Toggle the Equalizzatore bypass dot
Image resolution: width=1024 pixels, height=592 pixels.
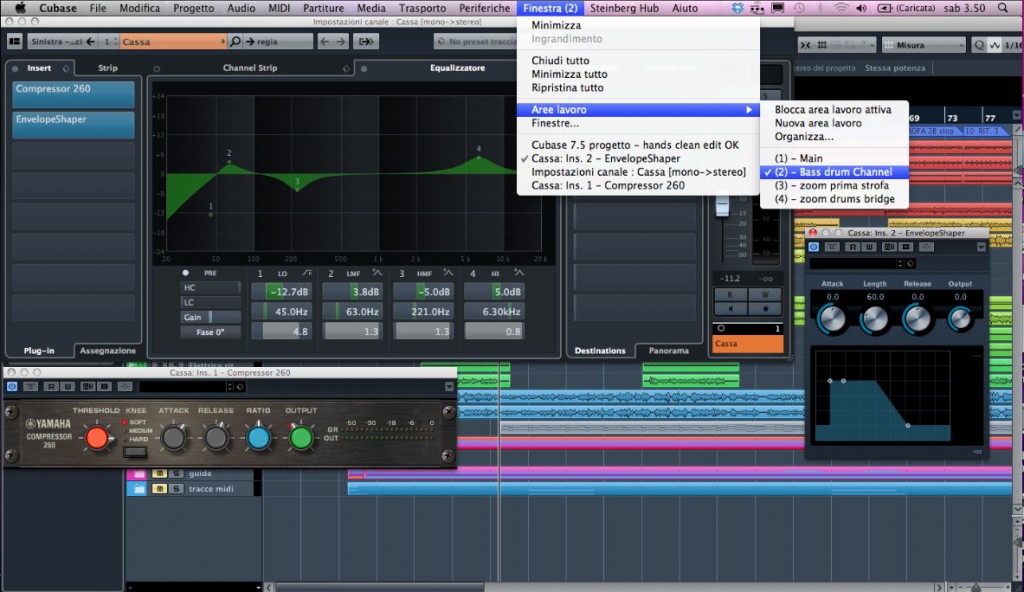click(x=364, y=68)
